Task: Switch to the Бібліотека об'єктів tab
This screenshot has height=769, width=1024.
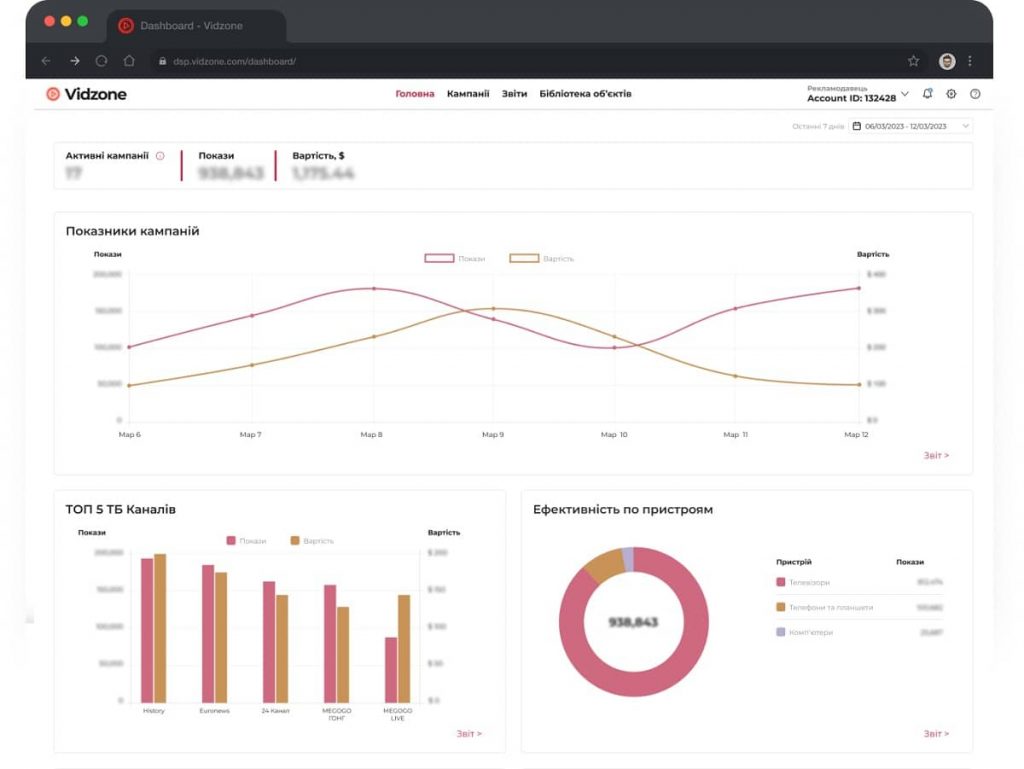Action: (585, 94)
